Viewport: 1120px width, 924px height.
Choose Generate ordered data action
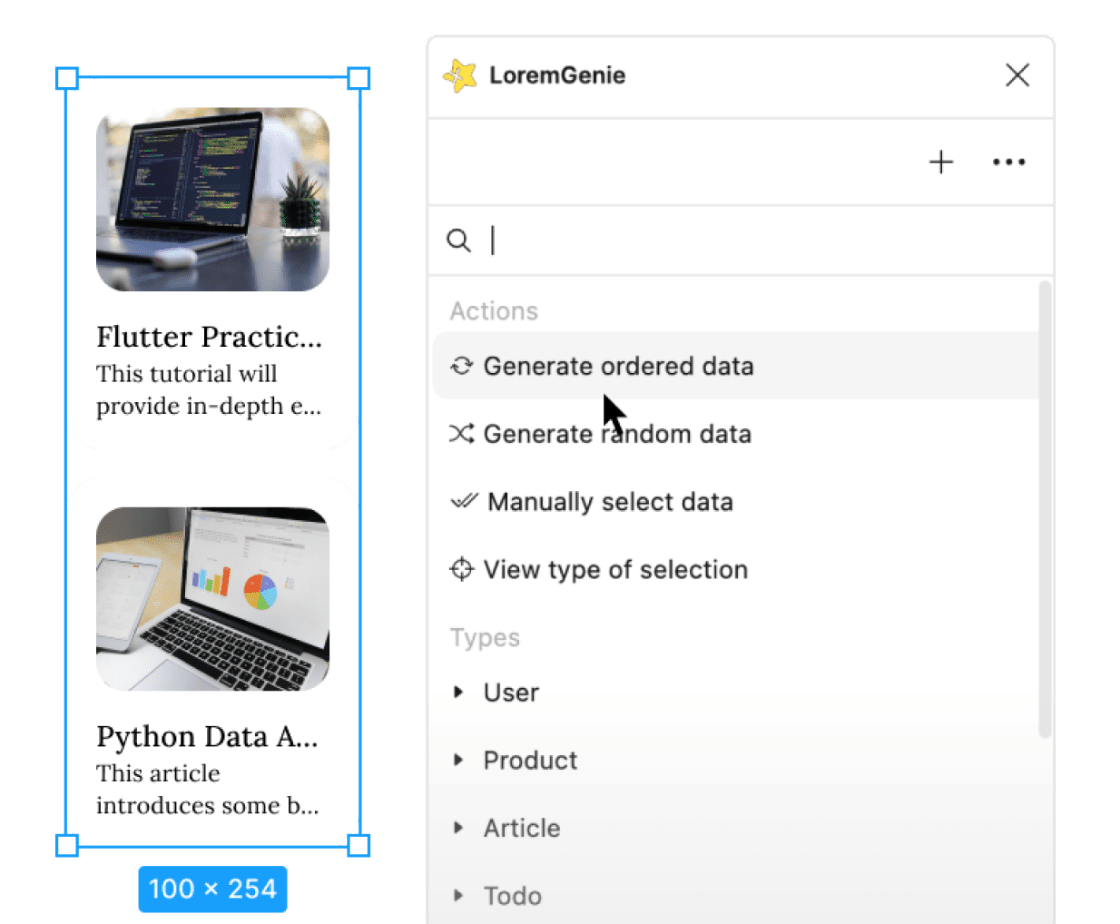(736, 366)
